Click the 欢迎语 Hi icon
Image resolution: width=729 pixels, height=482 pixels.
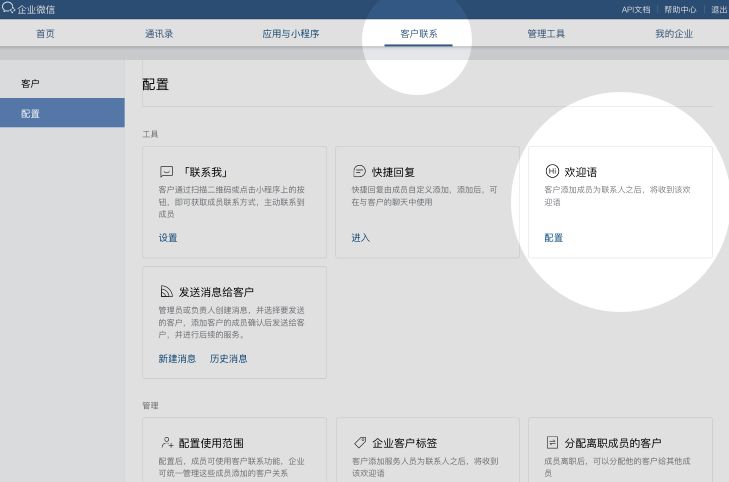(552, 171)
